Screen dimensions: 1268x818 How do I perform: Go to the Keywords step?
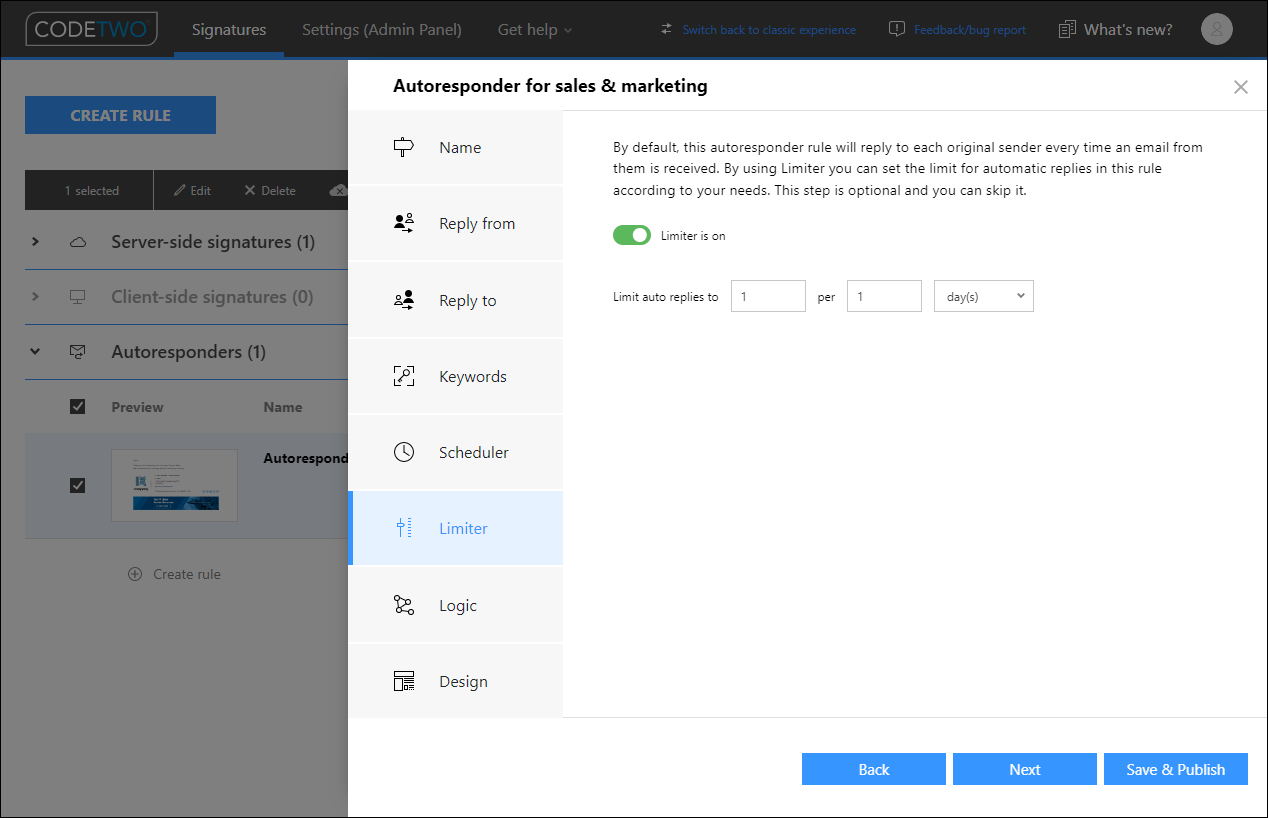coord(456,376)
